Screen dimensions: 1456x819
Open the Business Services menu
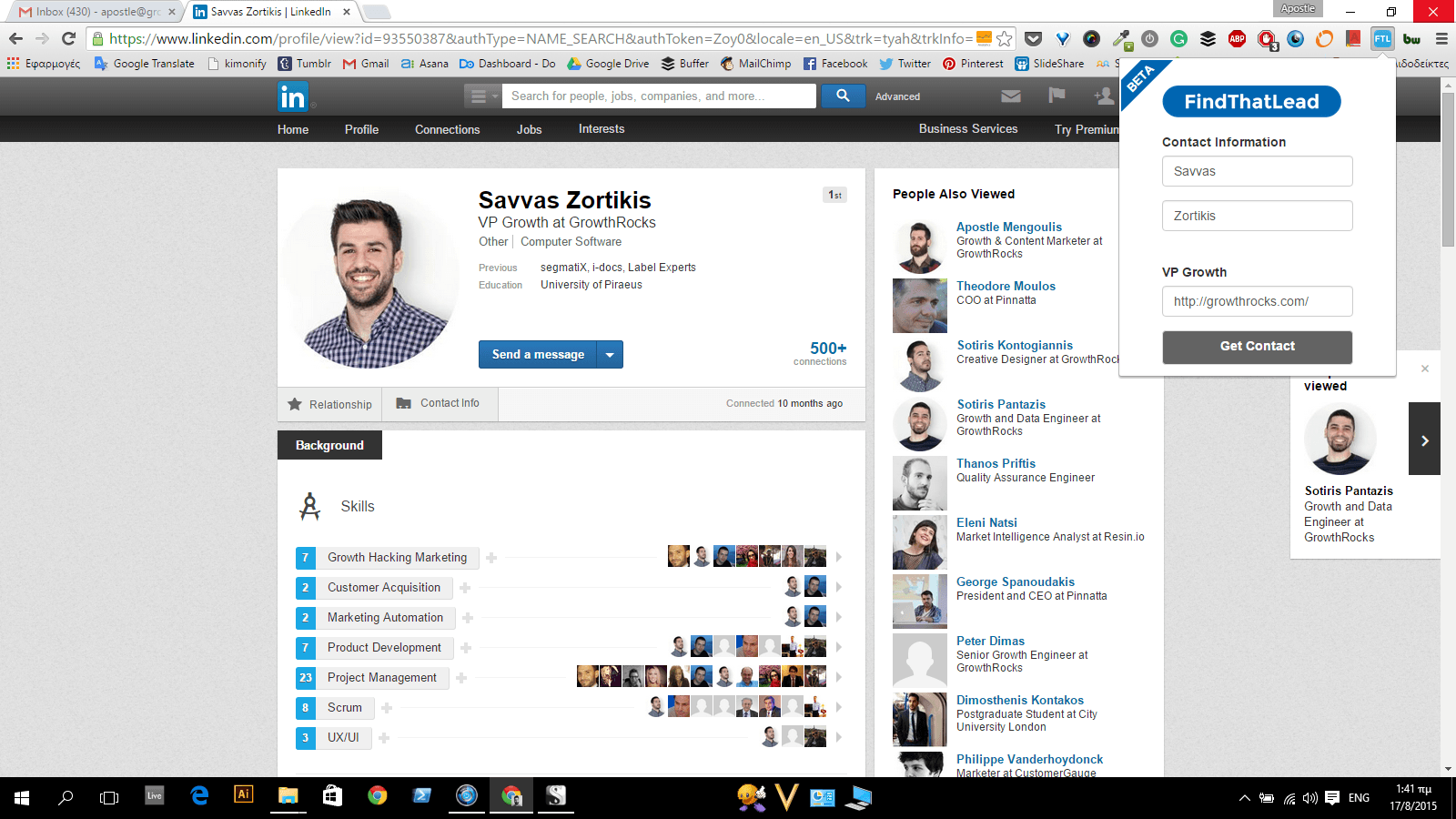968,129
